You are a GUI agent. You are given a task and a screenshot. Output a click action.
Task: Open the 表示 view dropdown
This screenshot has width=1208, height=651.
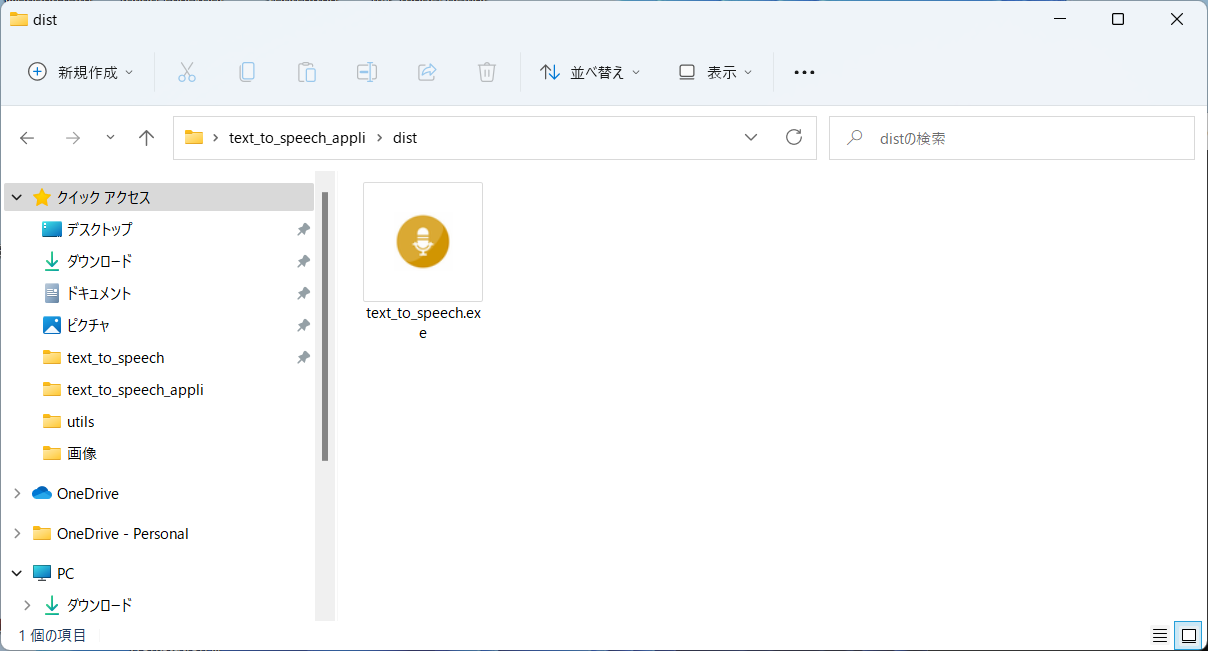(x=715, y=72)
